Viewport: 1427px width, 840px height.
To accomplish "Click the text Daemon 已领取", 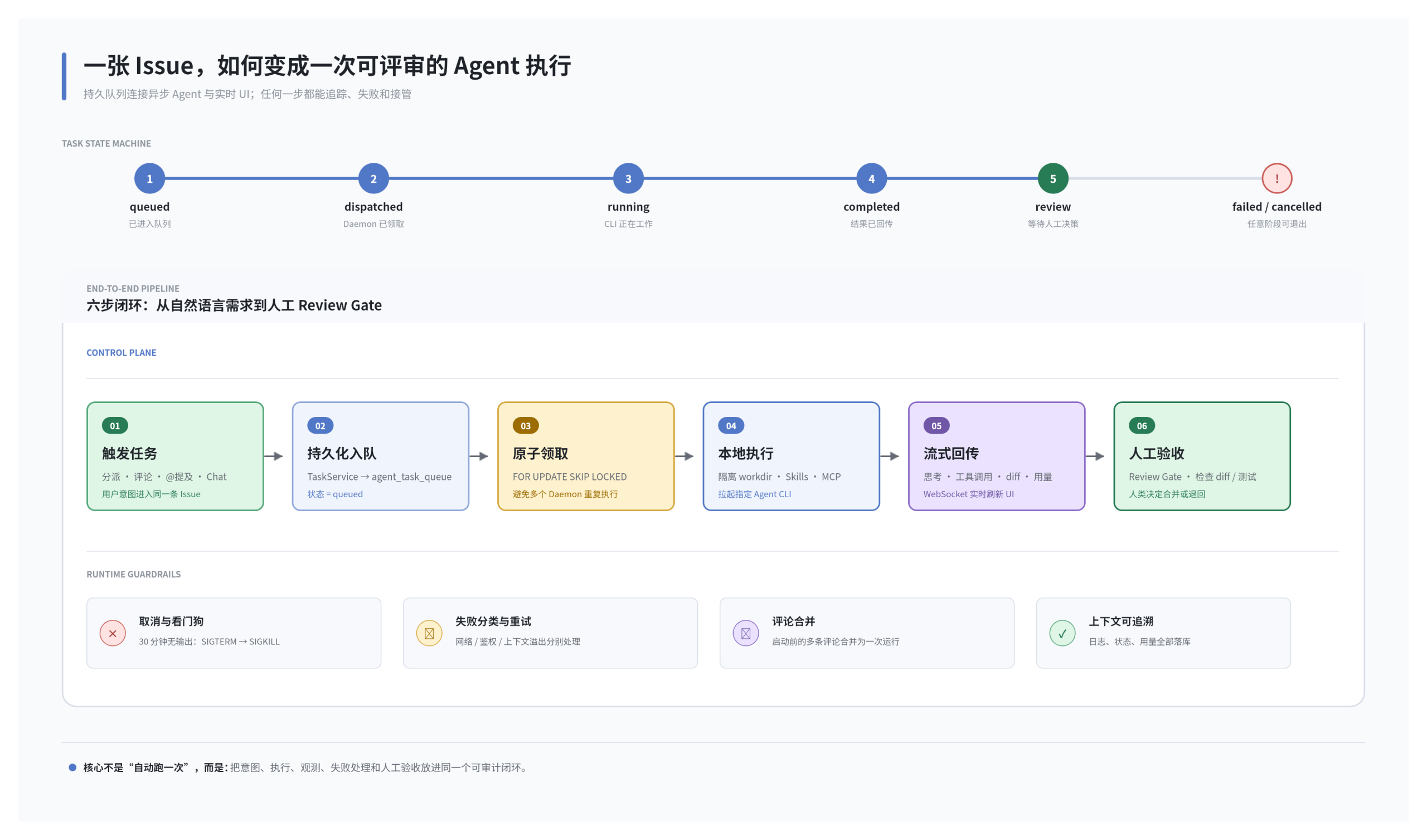I will pyautogui.click(x=373, y=224).
